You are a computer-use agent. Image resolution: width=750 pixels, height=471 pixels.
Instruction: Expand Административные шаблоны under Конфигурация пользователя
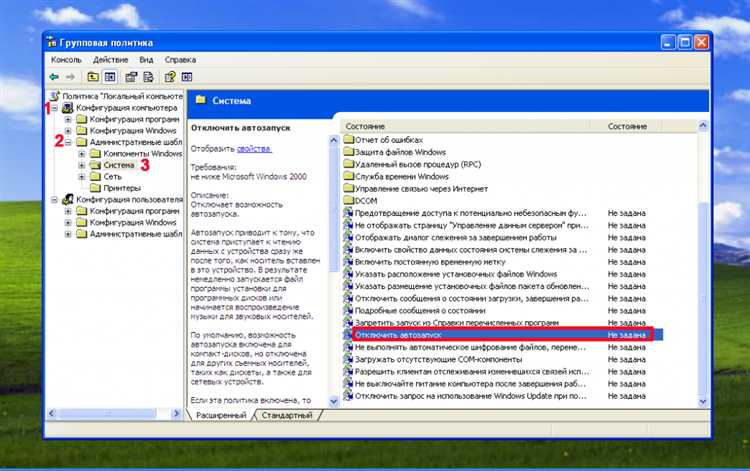[68, 234]
